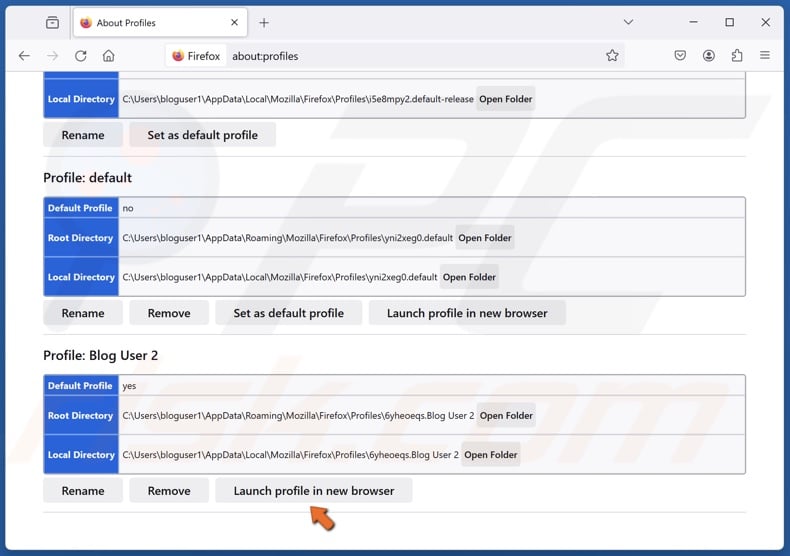
Task: Click the Local yni2xeg0.default path text
Action: point(280,277)
